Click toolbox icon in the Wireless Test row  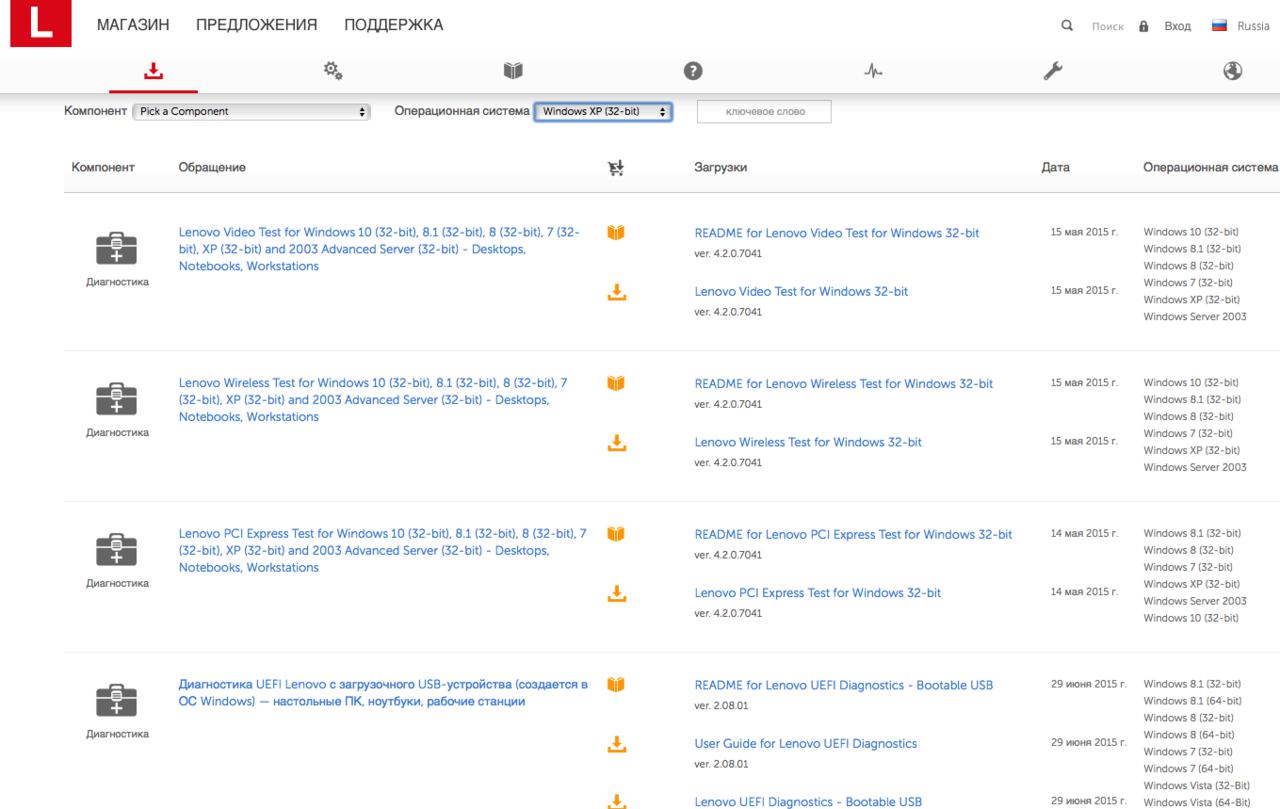117,398
